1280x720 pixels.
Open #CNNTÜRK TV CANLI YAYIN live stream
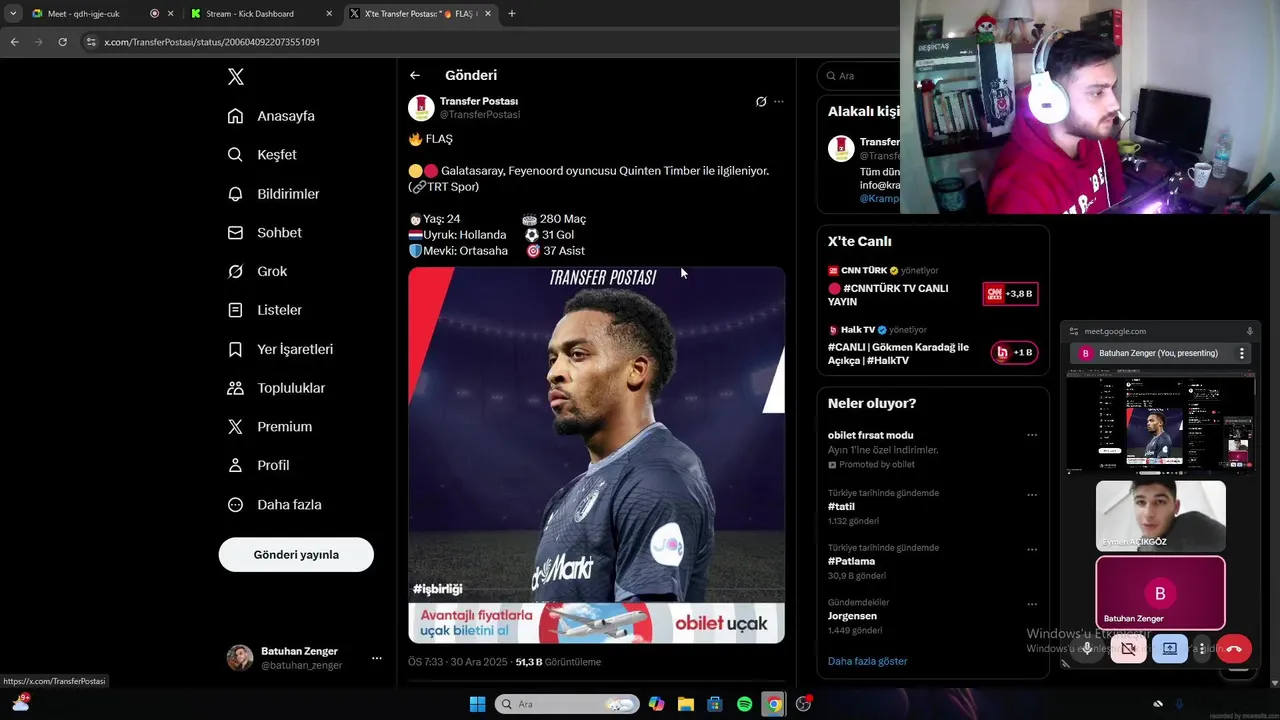coord(888,295)
